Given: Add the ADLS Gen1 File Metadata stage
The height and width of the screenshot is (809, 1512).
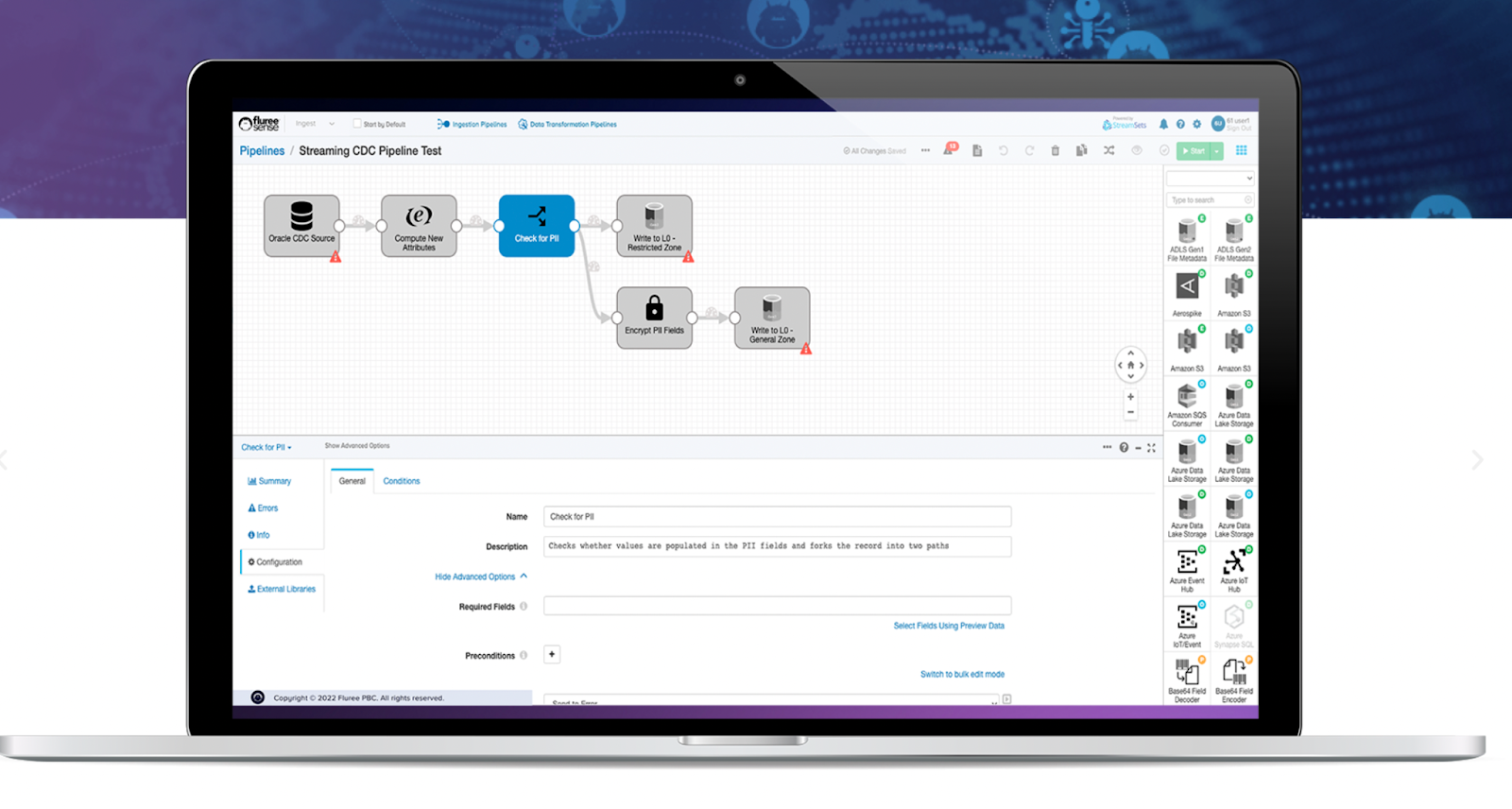Looking at the screenshot, I should point(1187,239).
